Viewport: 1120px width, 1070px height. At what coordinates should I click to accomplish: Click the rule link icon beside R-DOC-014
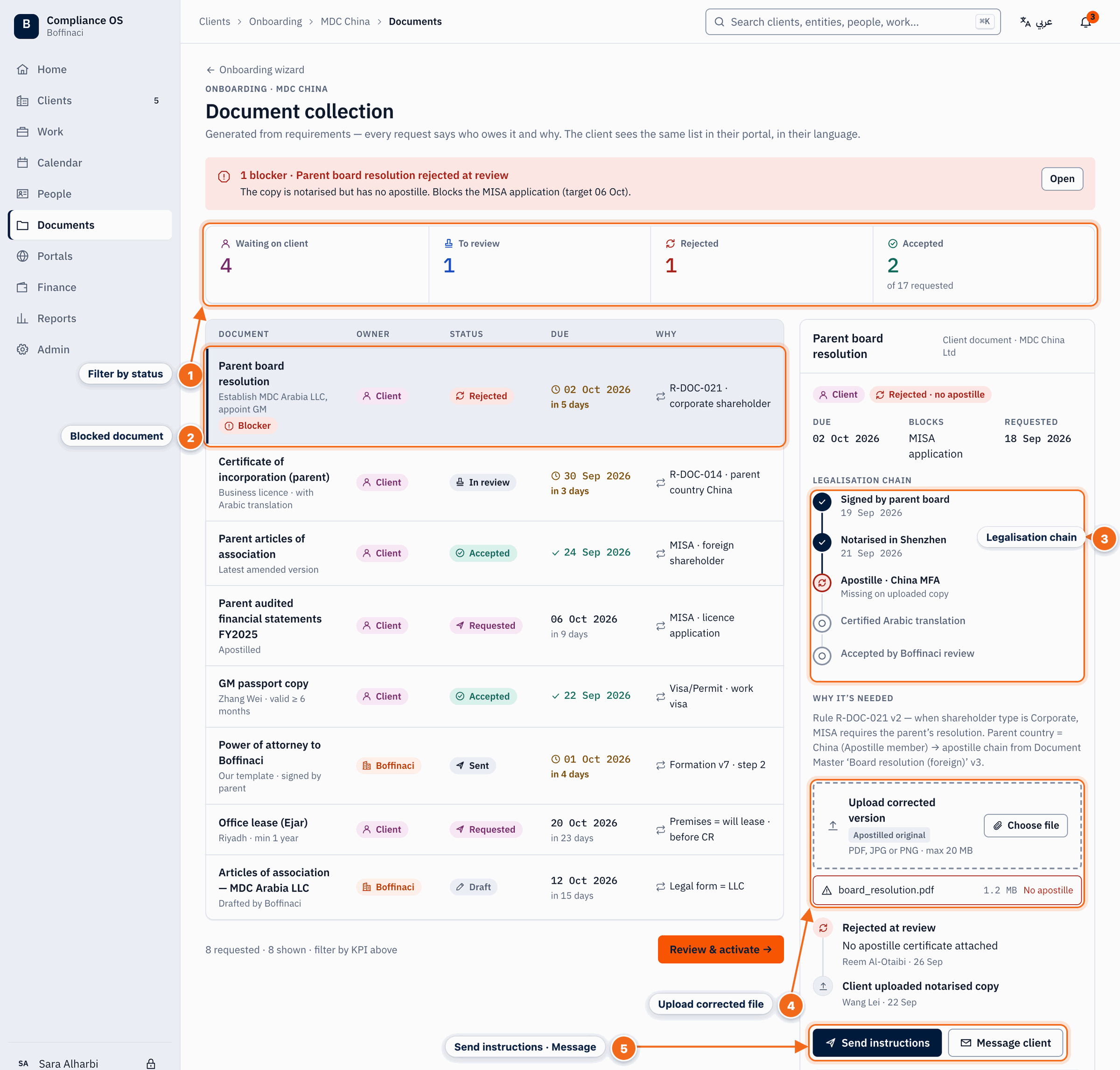pos(660,483)
